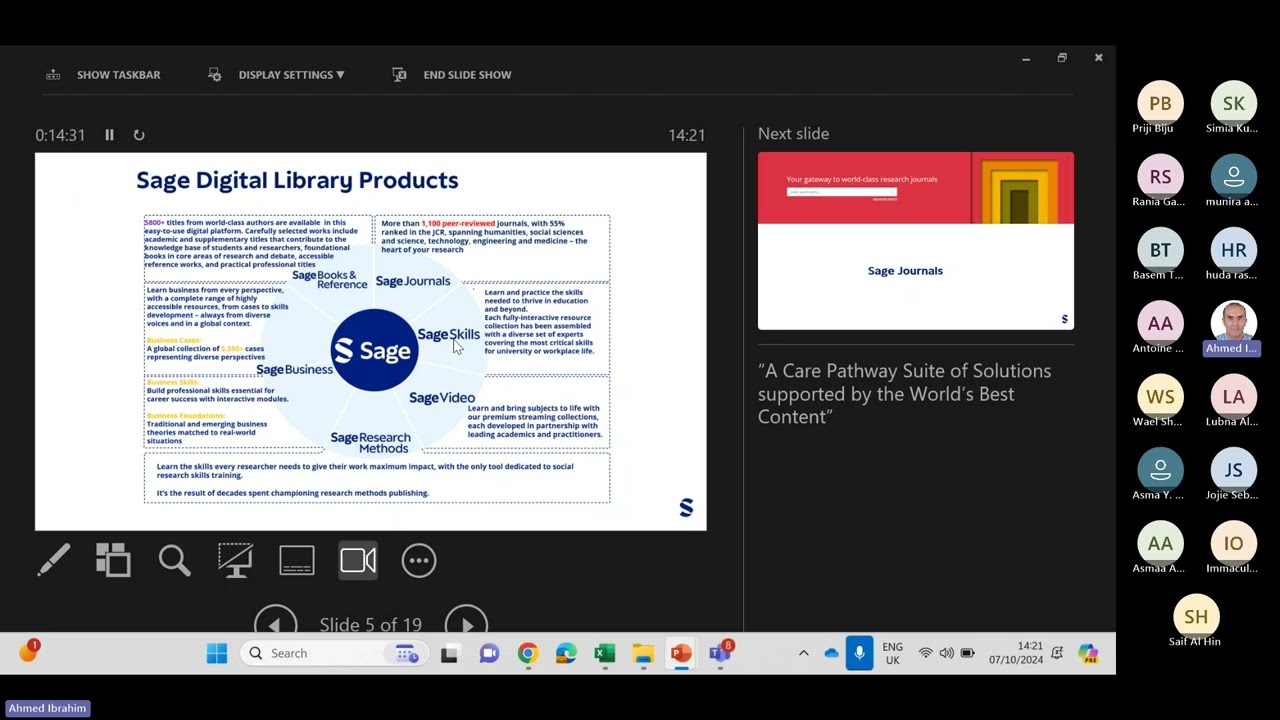Click the taskbar Search box
Viewport: 1280px width, 720px height.
[x=333, y=653]
